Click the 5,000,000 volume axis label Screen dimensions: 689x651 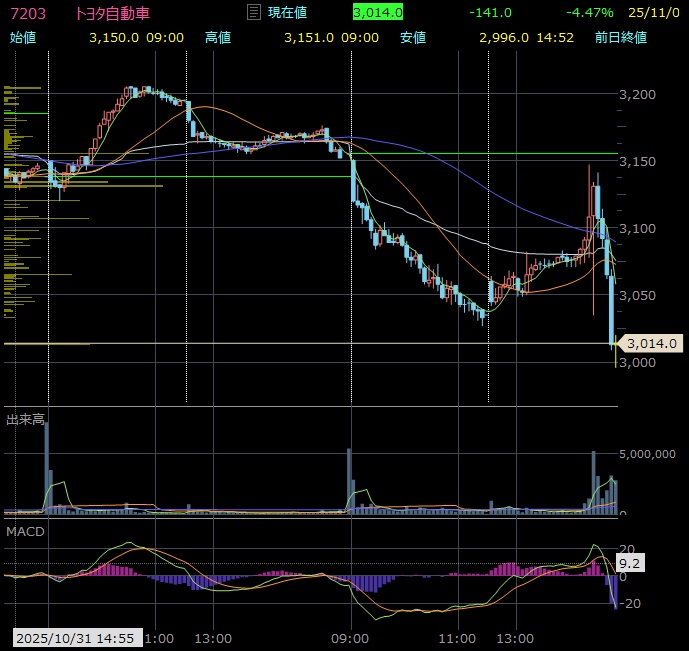pyautogui.click(x=650, y=453)
